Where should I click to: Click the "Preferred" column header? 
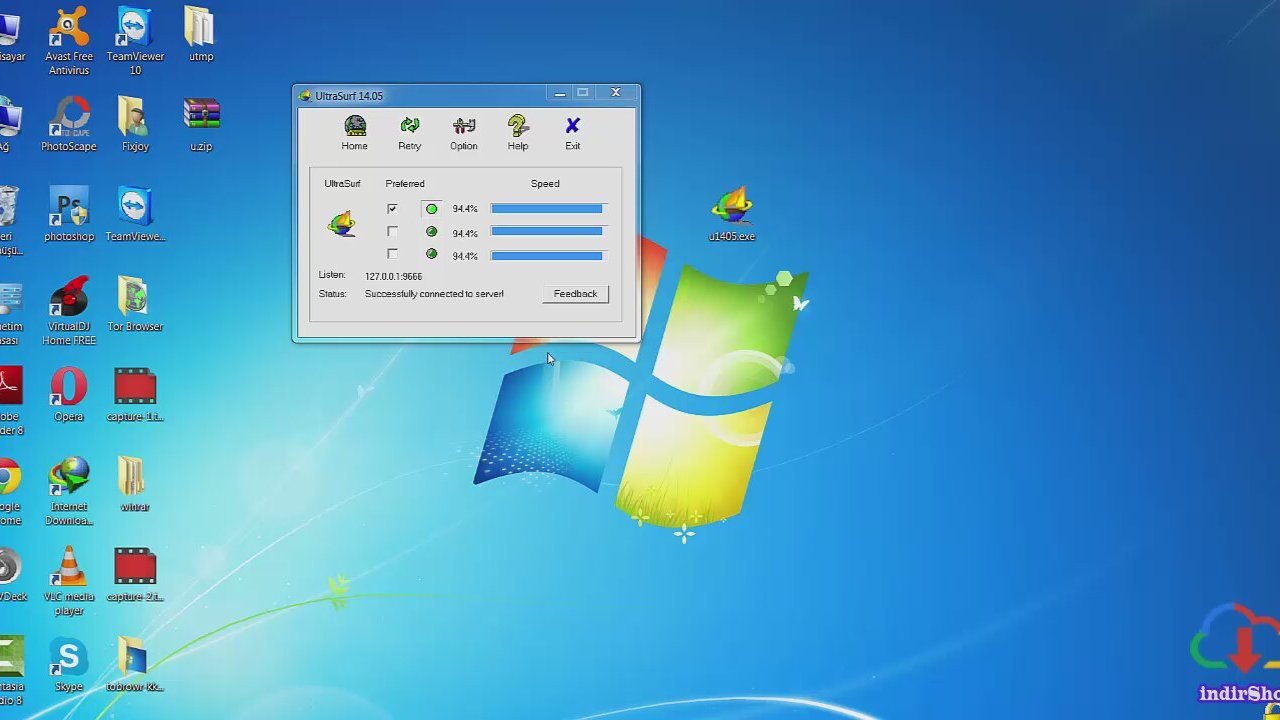[405, 184]
